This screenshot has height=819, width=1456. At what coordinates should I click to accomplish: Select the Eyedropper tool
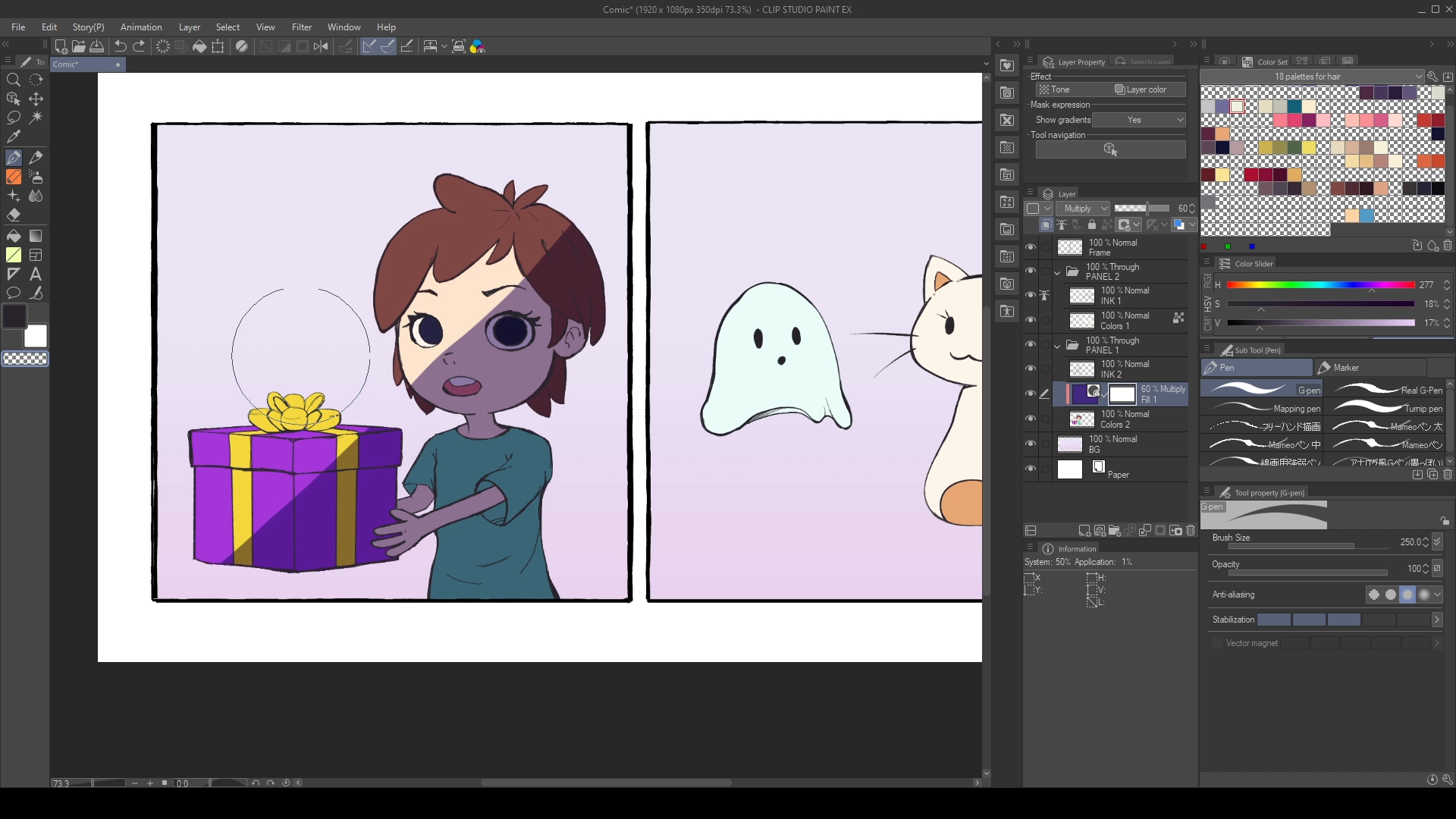point(14,137)
